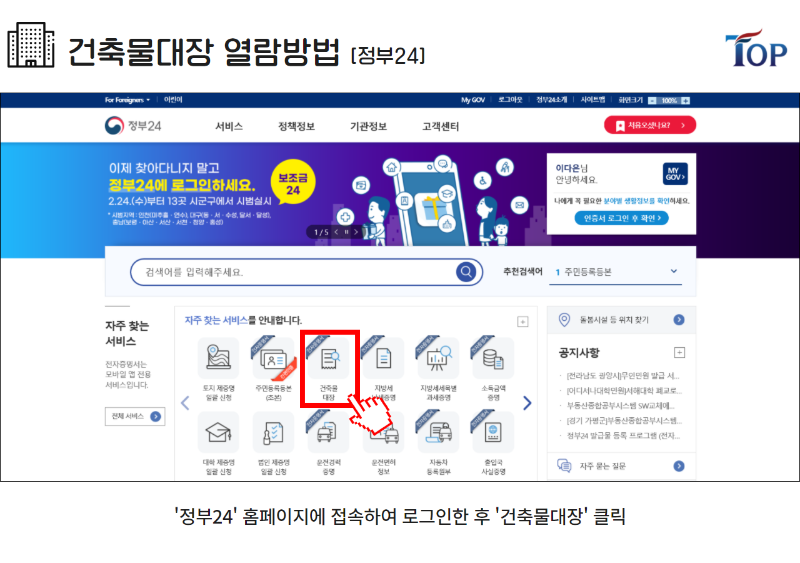
Task: Show the next banner slide
Action: coord(356,232)
